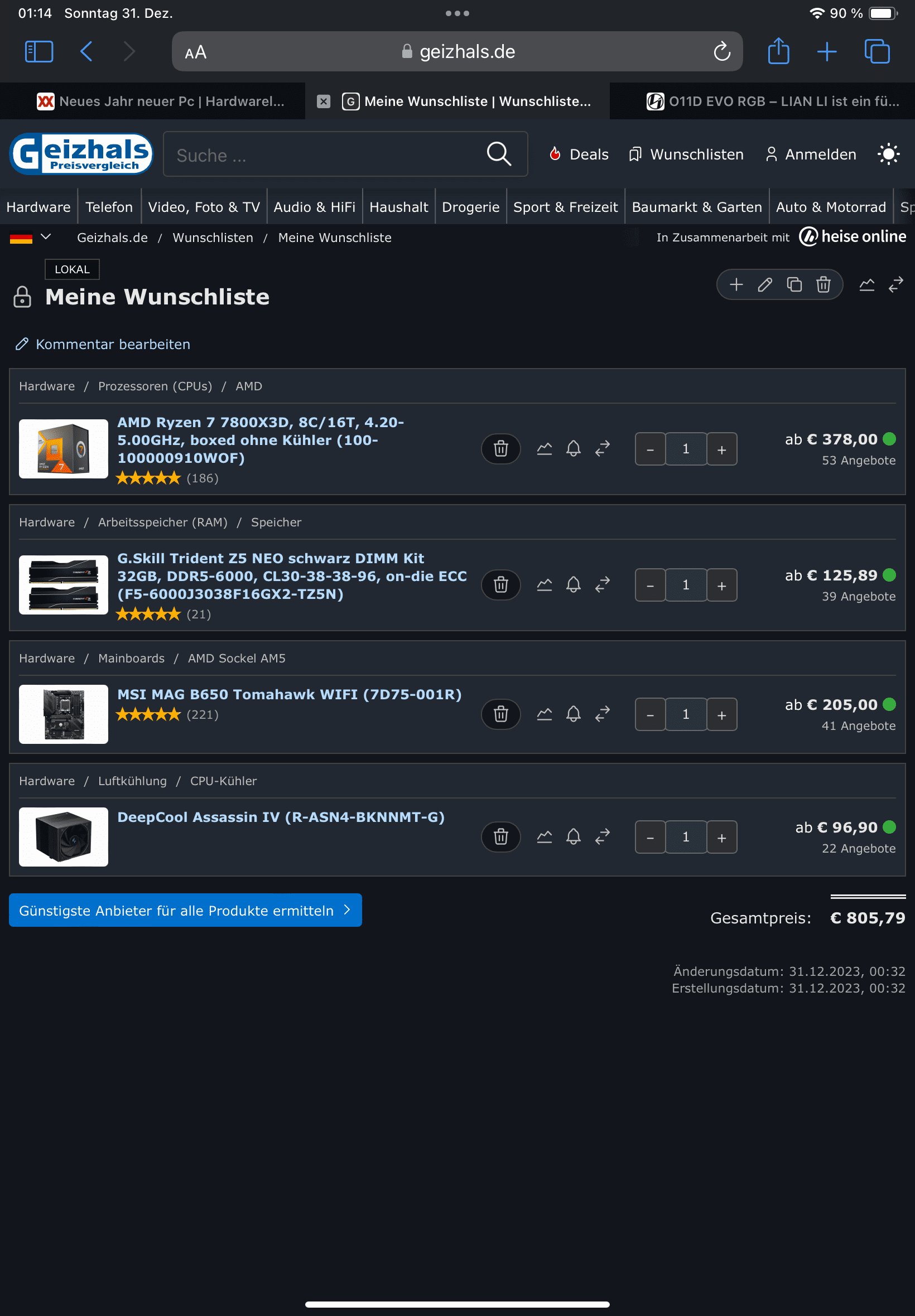915x1316 pixels.
Task: Rename the wishlist with the pencil icon
Action: point(765,285)
